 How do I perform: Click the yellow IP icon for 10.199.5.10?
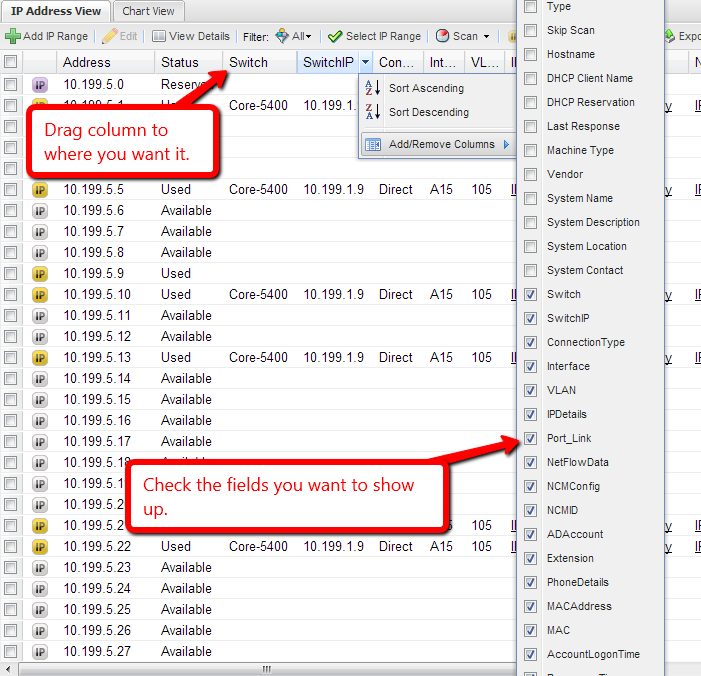(x=40, y=295)
